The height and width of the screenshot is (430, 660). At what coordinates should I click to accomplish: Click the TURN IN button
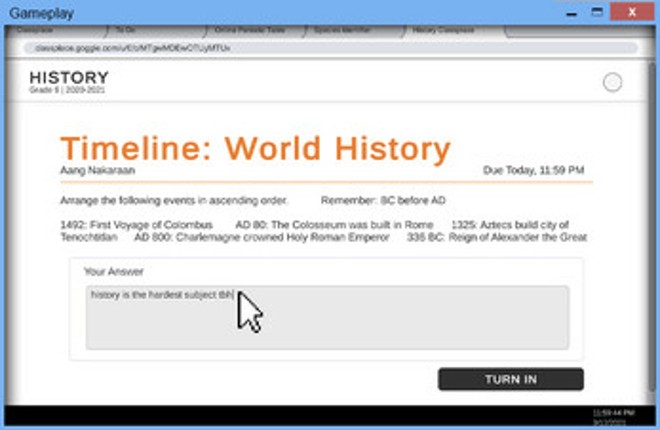point(511,379)
